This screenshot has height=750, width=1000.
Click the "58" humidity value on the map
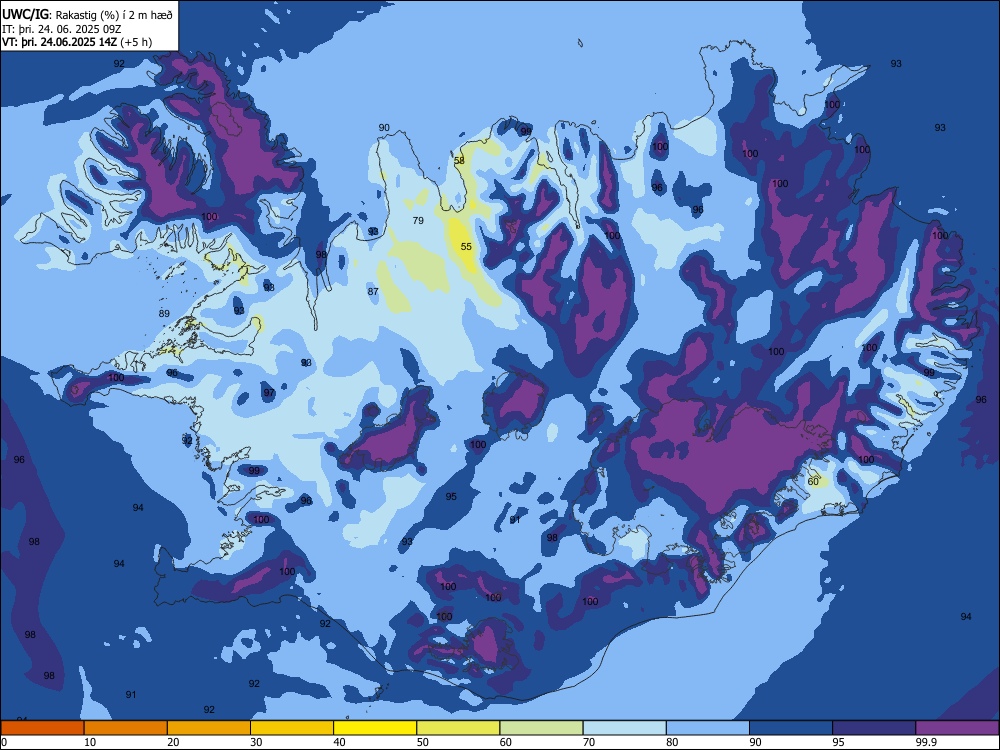click(x=459, y=161)
